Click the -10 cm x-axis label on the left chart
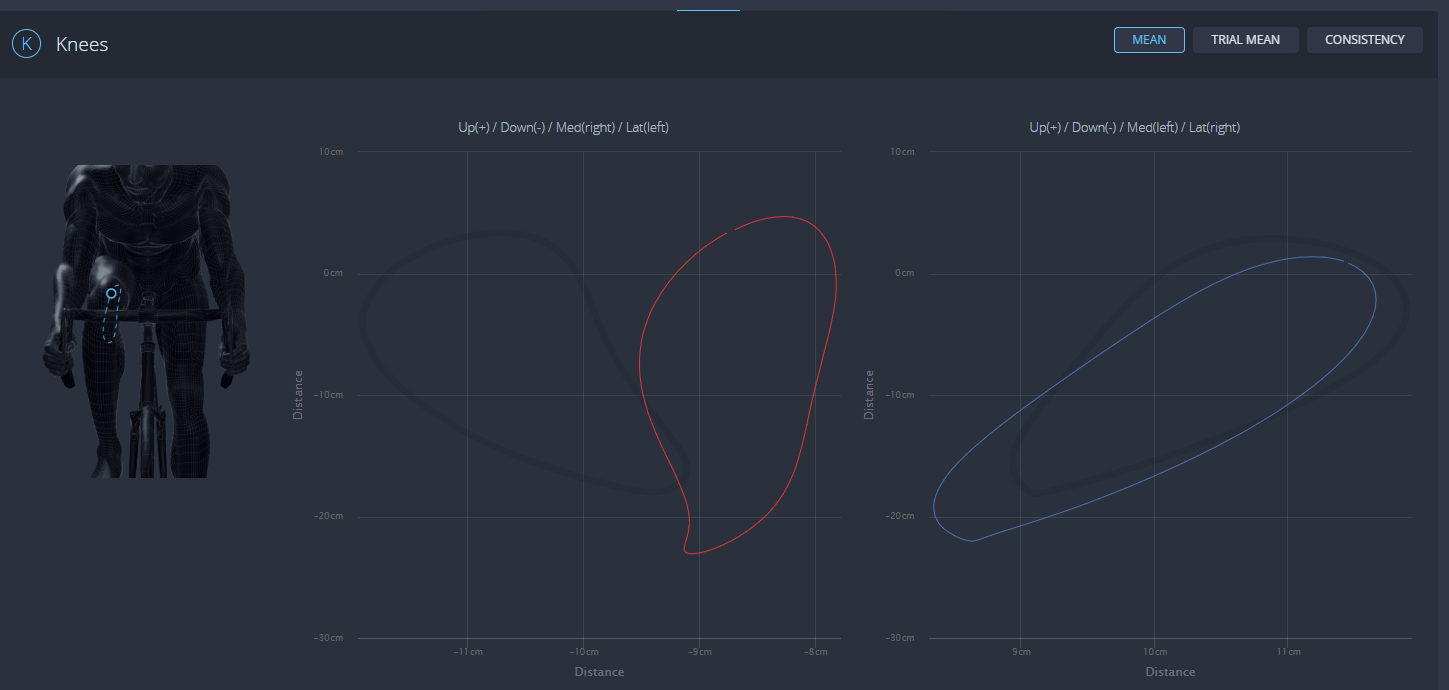This screenshot has height=690, width=1449. point(583,652)
